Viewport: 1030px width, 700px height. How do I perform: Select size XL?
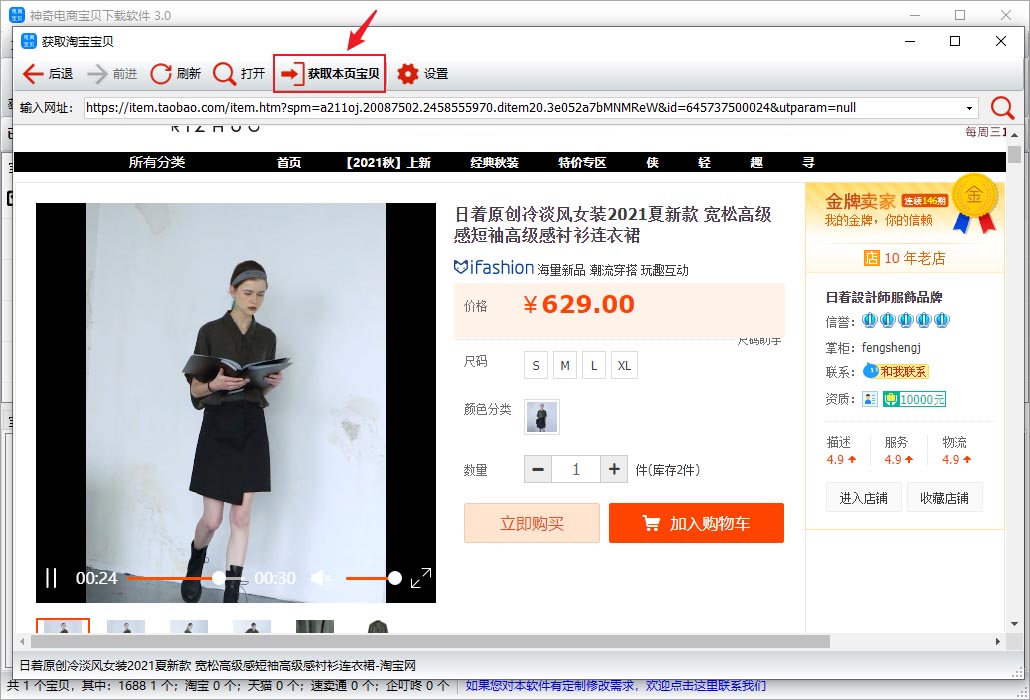[624, 366]
